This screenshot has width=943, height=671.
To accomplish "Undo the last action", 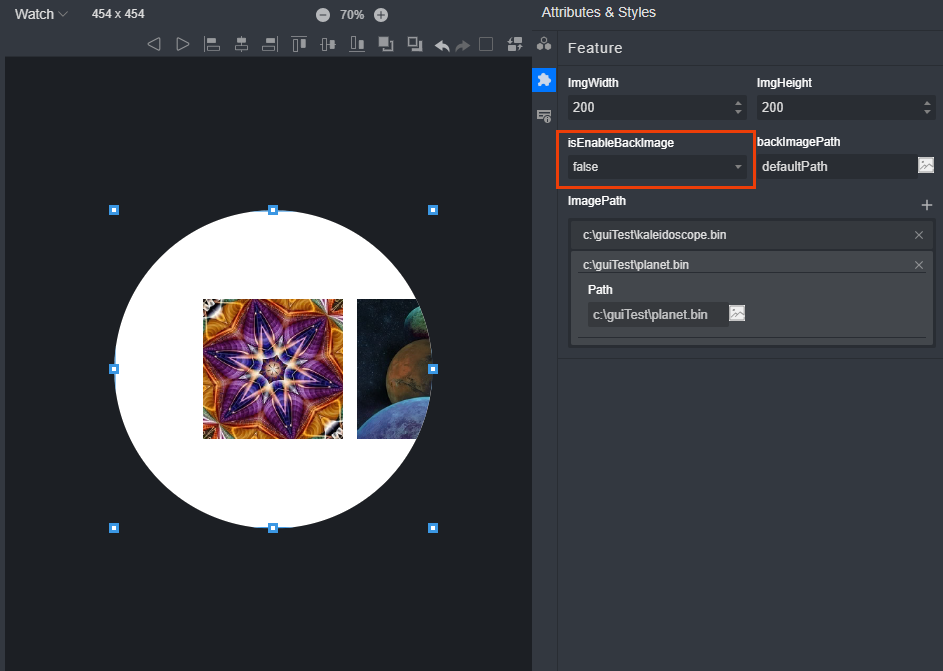I will (x=442, y=45).
